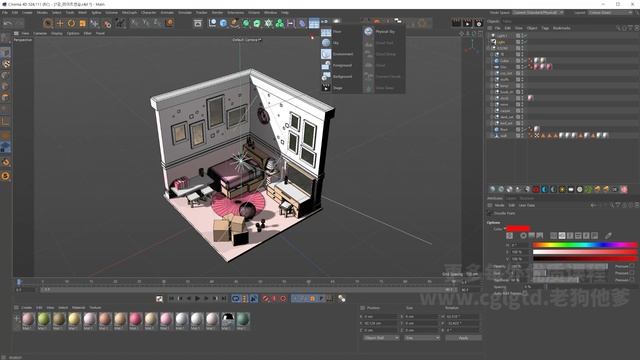The image size is (640, 360).
Task: Click Render to Picture Viewer clapperboard icon
Action: pyautogui.click(x=467, y=23)
